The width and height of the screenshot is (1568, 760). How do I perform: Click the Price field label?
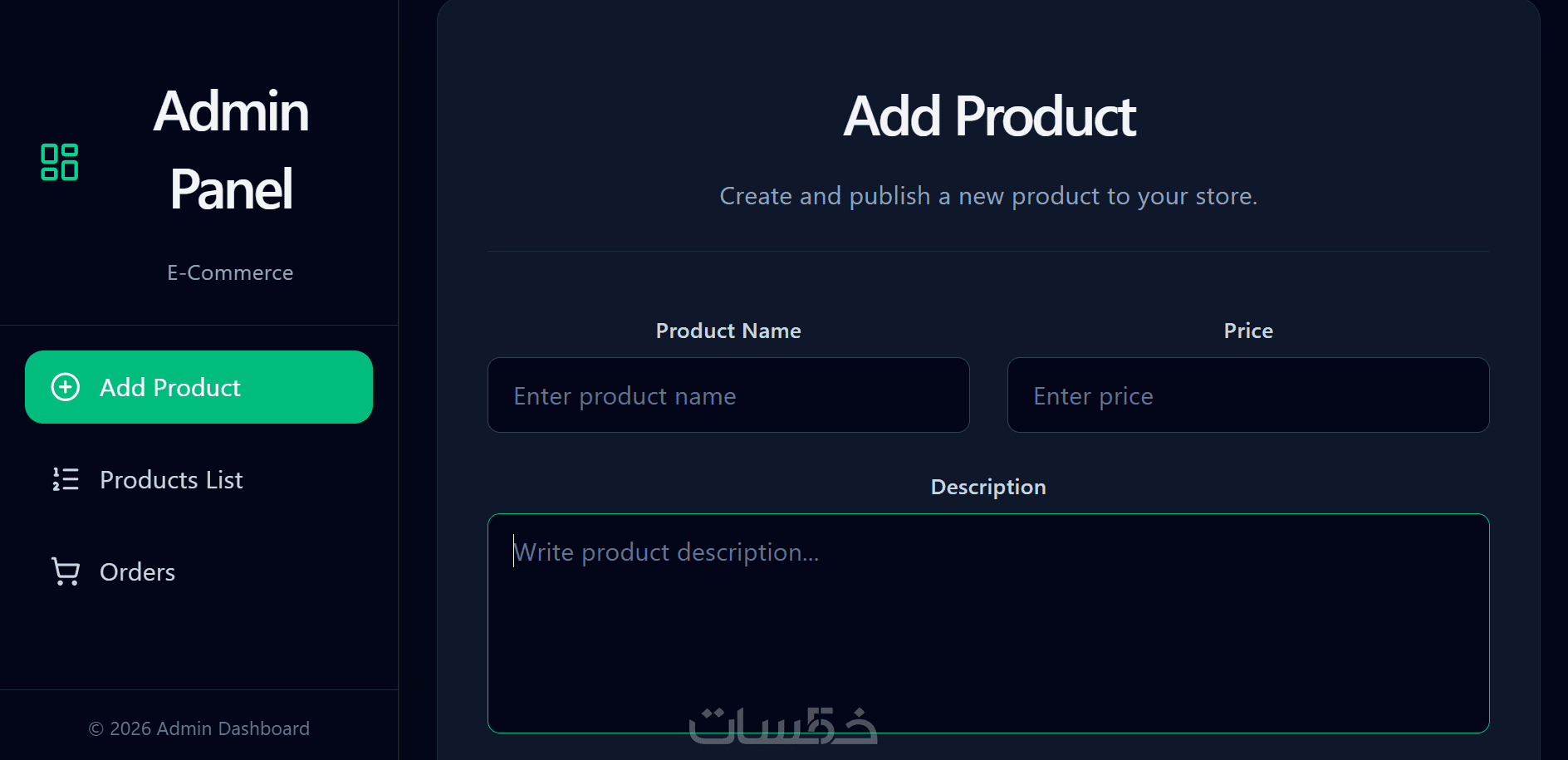click(1248, 331)
